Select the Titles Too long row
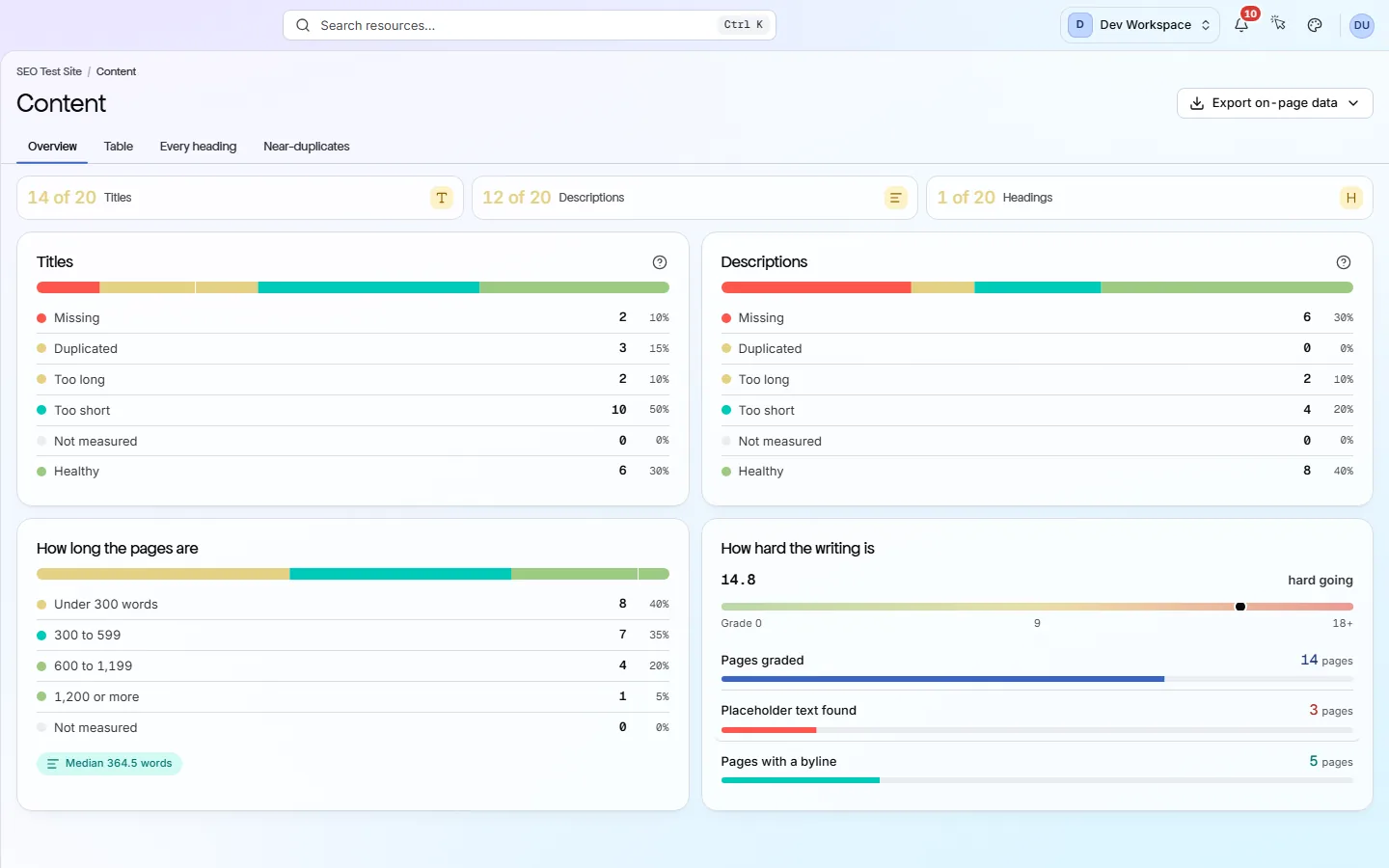Image resolution: width=1389 pixels, height=868 pixels. 353,379
